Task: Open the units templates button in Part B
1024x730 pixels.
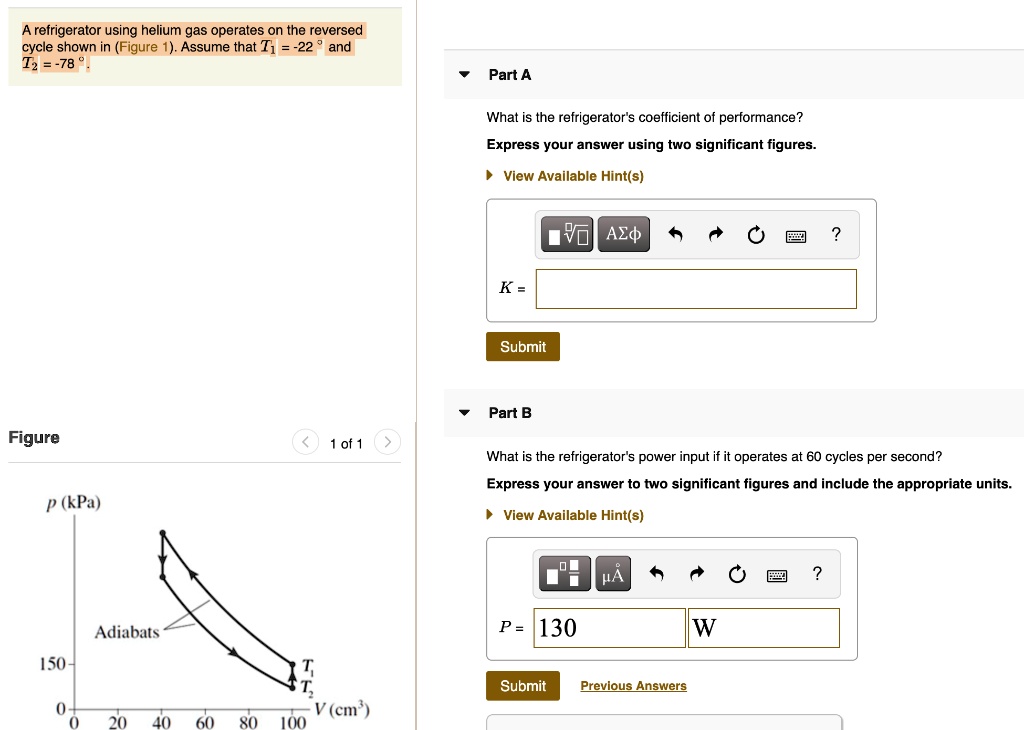Action: coord(565,573)
